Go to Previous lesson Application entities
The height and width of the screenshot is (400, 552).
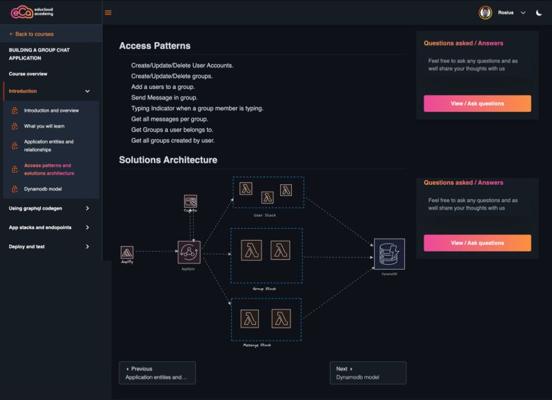157,373
